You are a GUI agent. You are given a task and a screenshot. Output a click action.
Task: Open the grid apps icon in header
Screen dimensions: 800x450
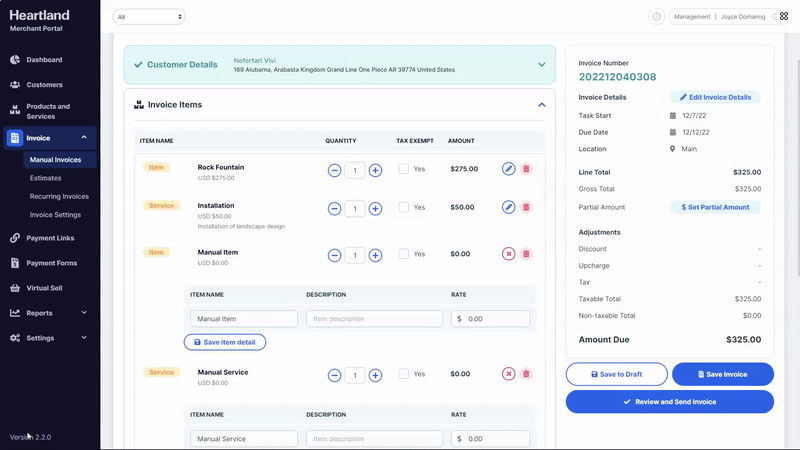point(784,17)
